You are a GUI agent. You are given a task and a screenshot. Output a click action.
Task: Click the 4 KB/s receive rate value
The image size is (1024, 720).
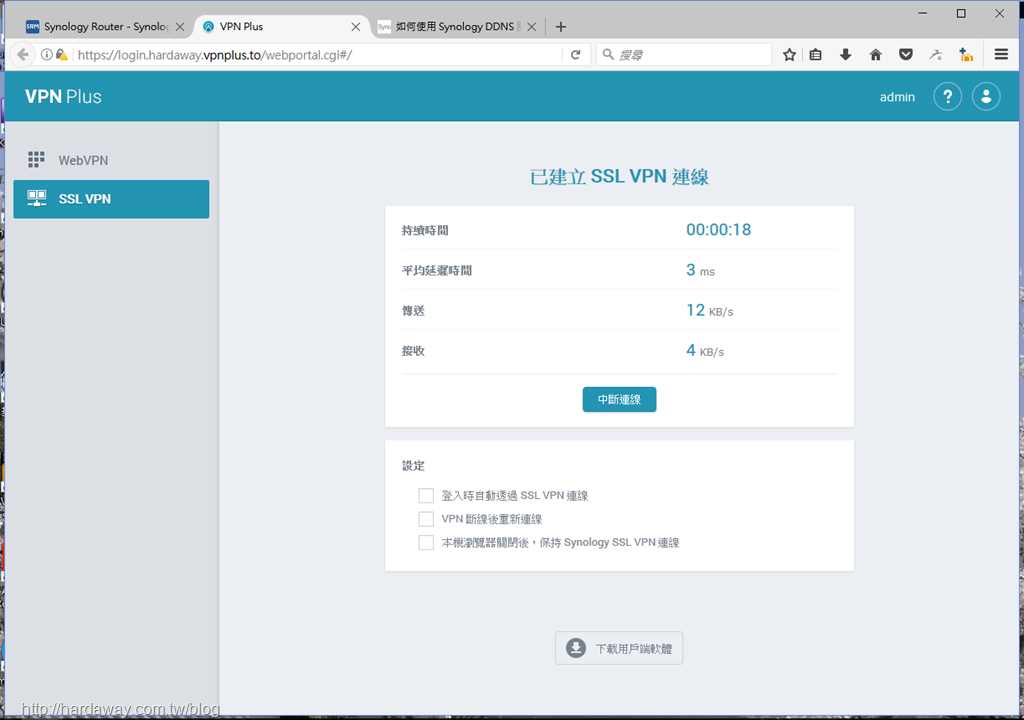coord(705,351)
